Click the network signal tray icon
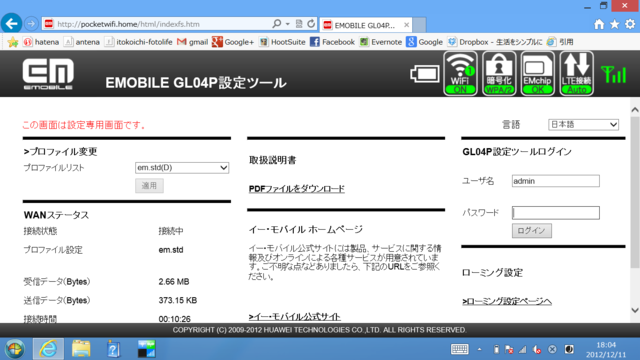 click(x=523, y=349)
